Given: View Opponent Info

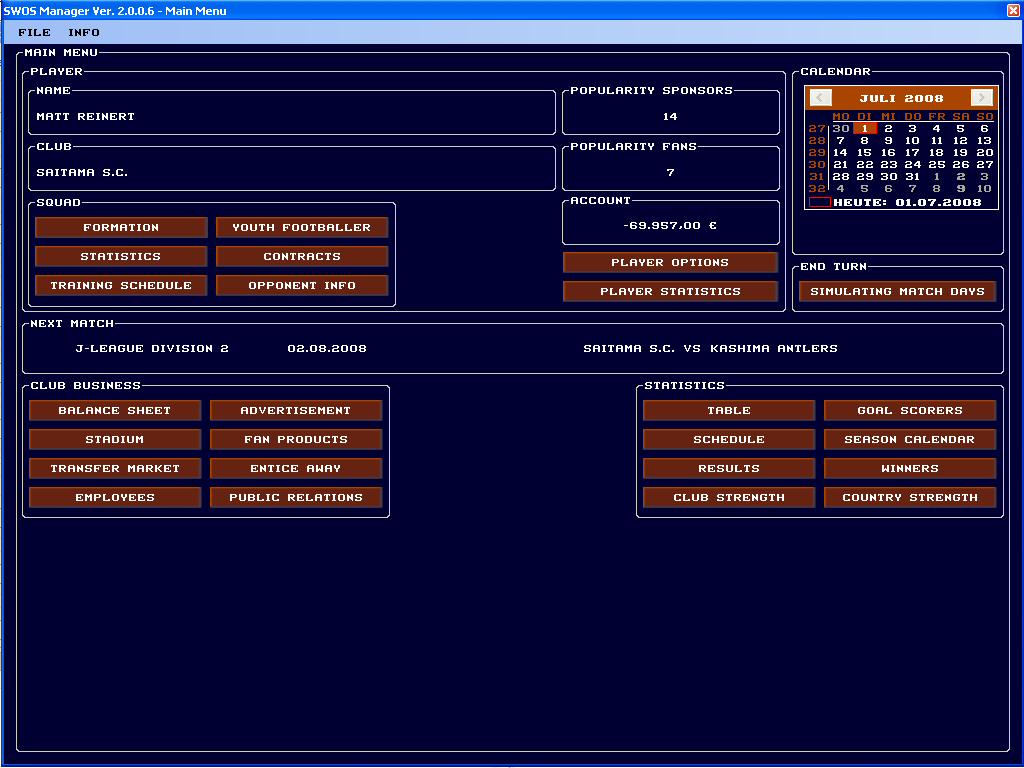Looking at the screenshot, I should [x=302, y=286].
